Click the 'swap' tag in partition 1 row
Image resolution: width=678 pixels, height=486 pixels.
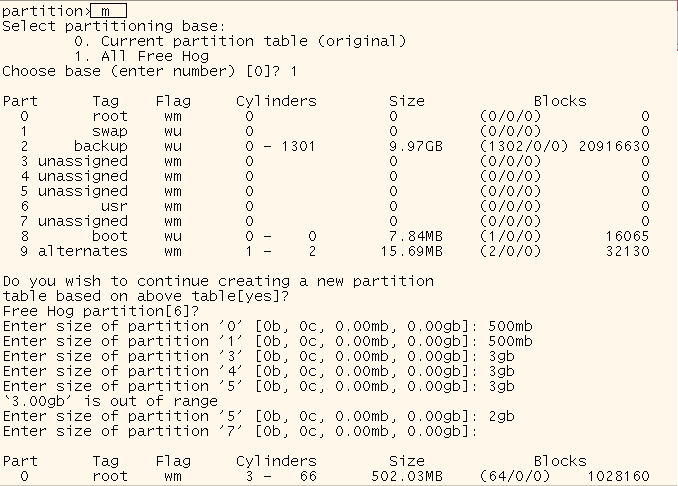(110, 131)
